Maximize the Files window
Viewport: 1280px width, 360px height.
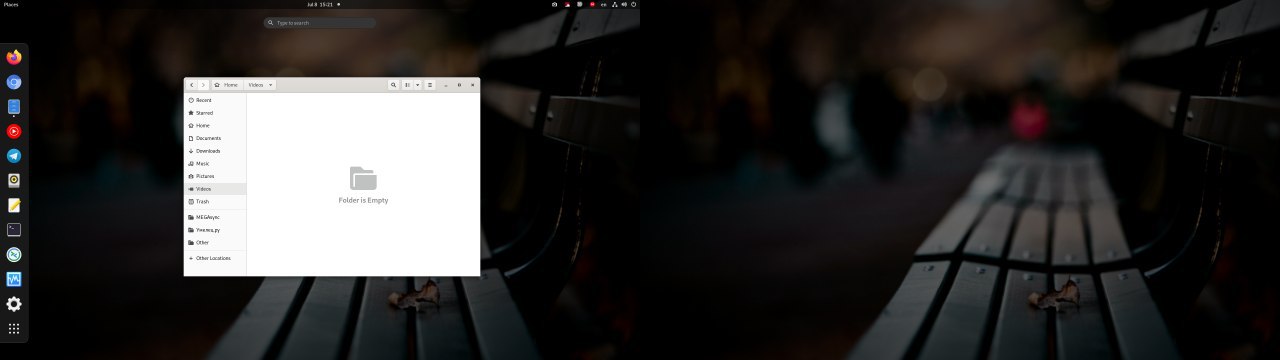(459, 85)
